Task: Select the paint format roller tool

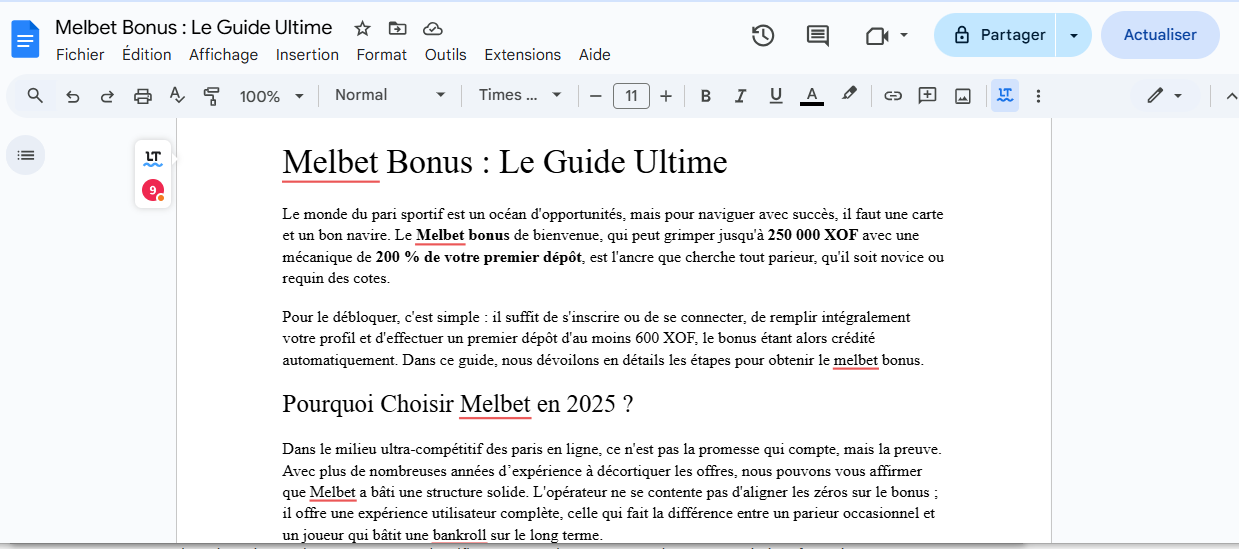Action: [211, 96]
